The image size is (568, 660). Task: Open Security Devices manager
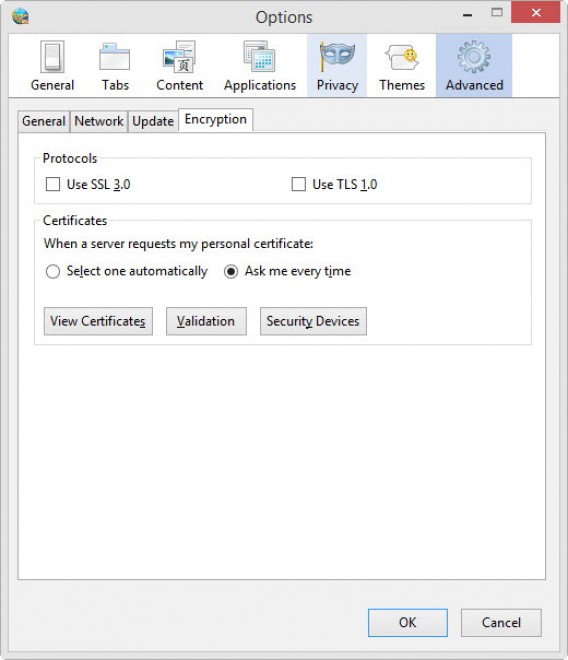(x=313, y=321)
